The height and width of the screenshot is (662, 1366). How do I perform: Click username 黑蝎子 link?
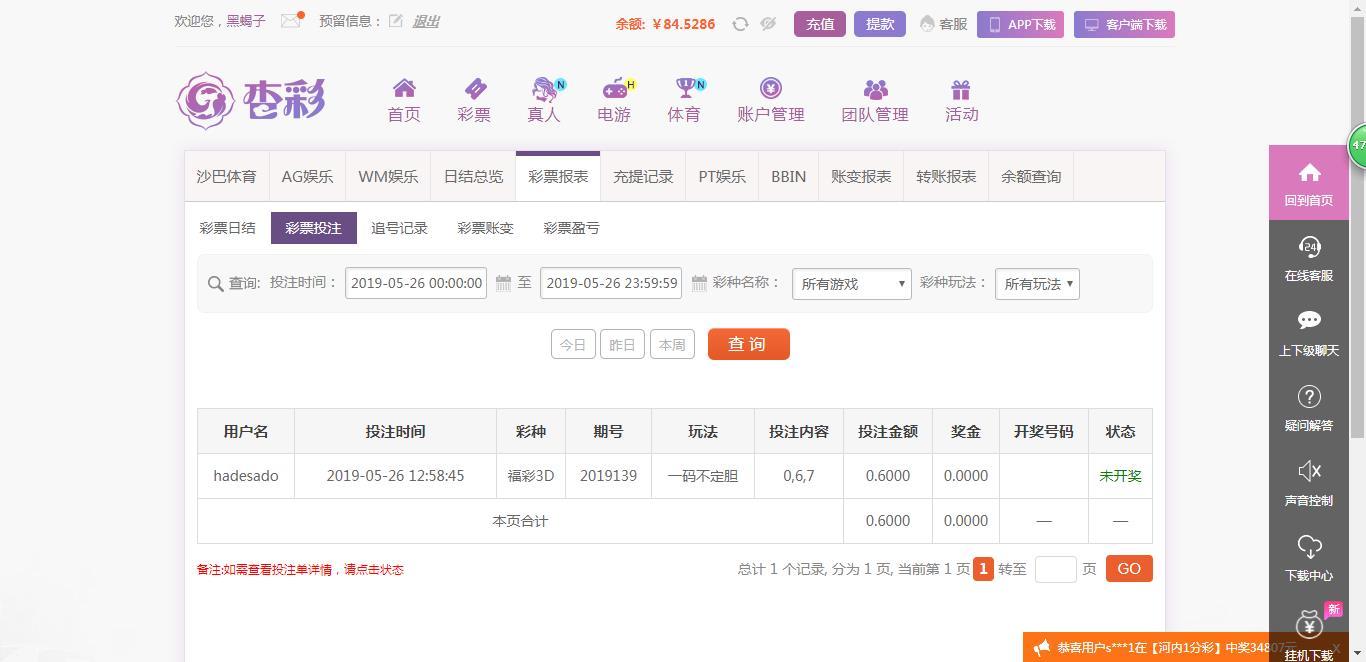[246, 21]
